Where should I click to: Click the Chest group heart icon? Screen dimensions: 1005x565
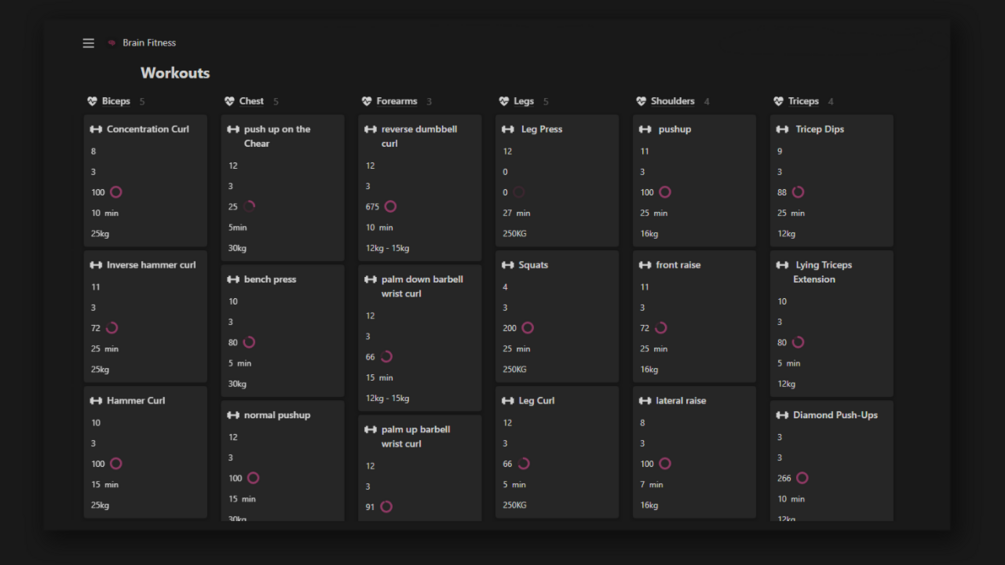coord(229,101)
